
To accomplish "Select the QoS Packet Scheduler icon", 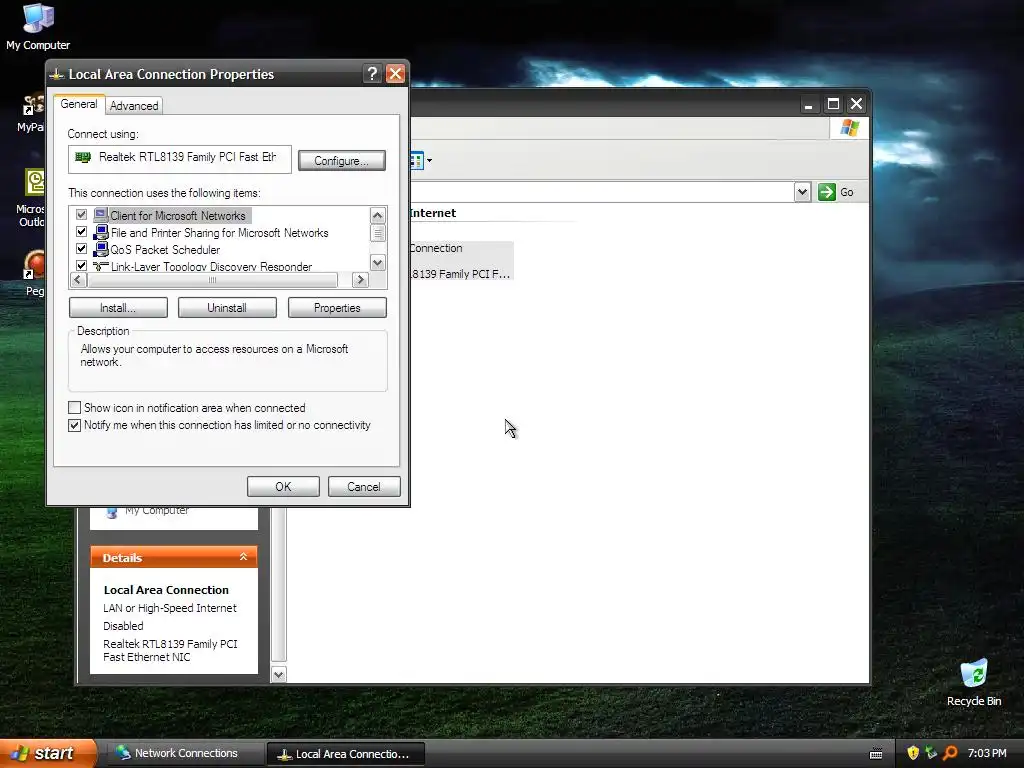I will pos(101,249).
